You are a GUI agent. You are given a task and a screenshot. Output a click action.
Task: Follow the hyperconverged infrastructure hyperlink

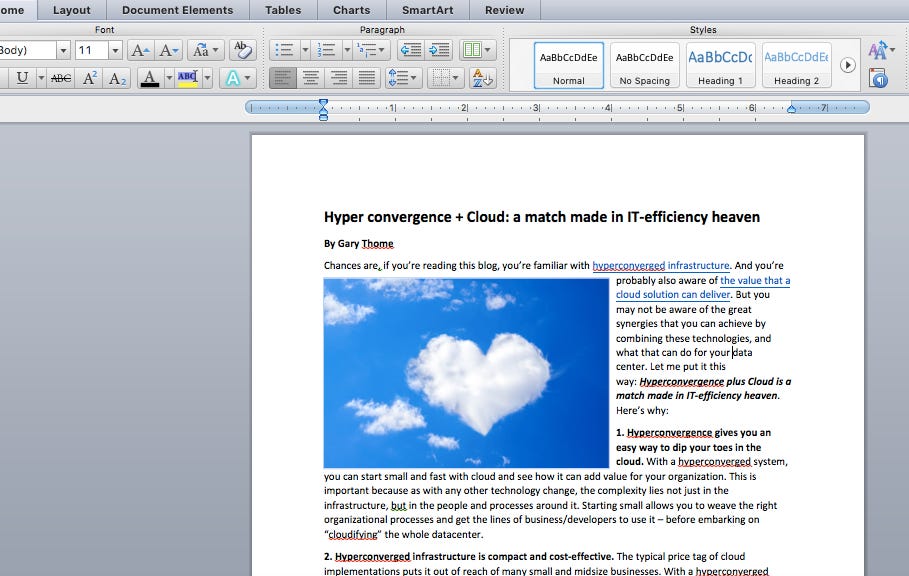tap(660, 265)
